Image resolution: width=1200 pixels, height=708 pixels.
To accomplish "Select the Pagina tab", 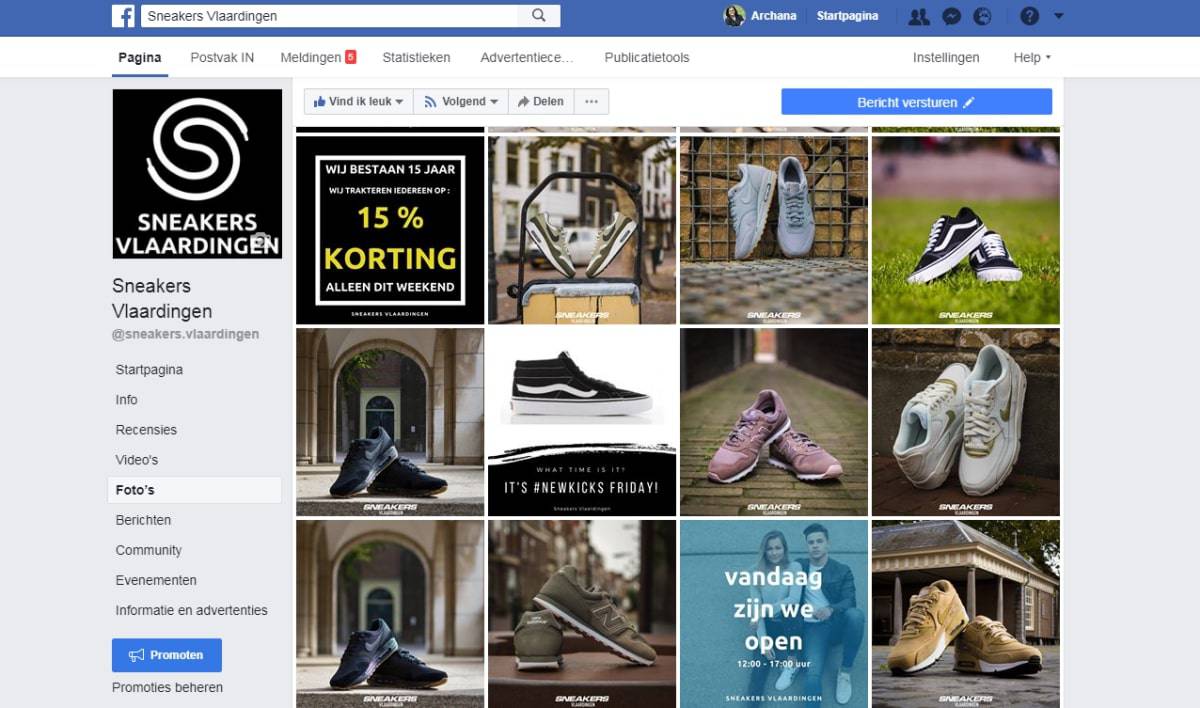I will (139, 58).
